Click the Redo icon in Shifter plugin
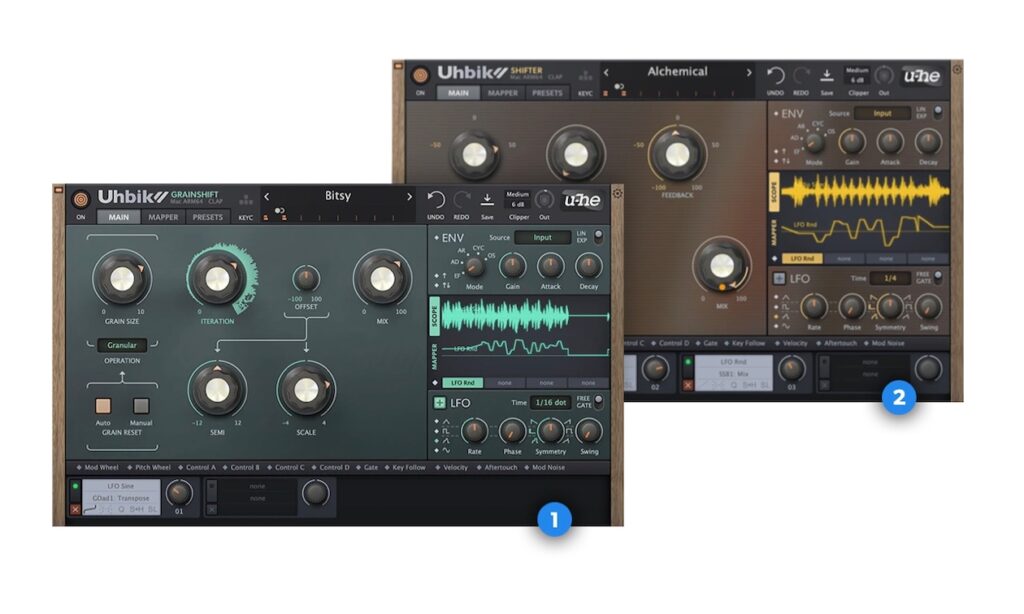Screen dimensions: 1024x614 (x=801, y=74)
